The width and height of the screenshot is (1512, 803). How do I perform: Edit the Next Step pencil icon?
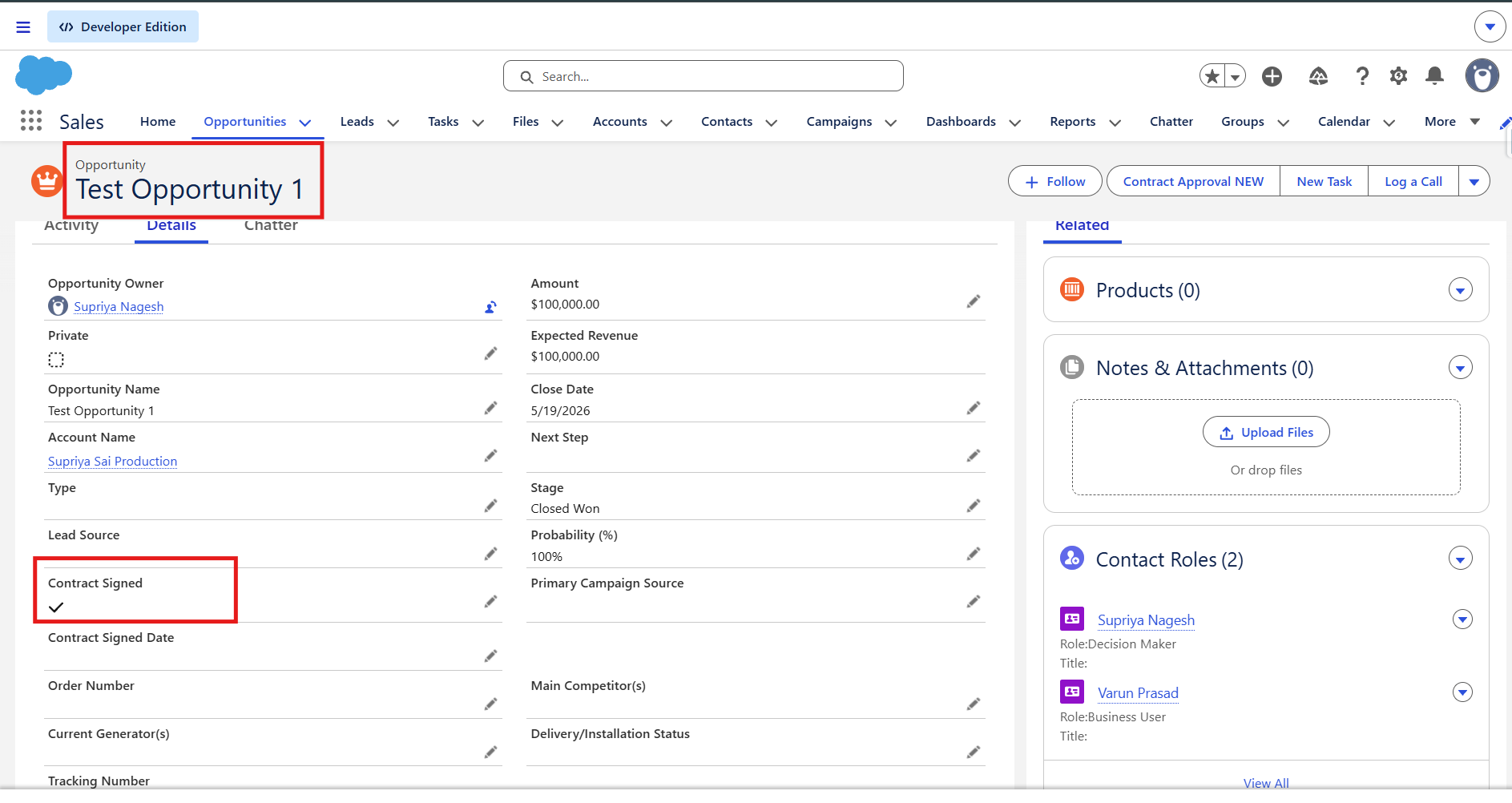coord(973,455)
